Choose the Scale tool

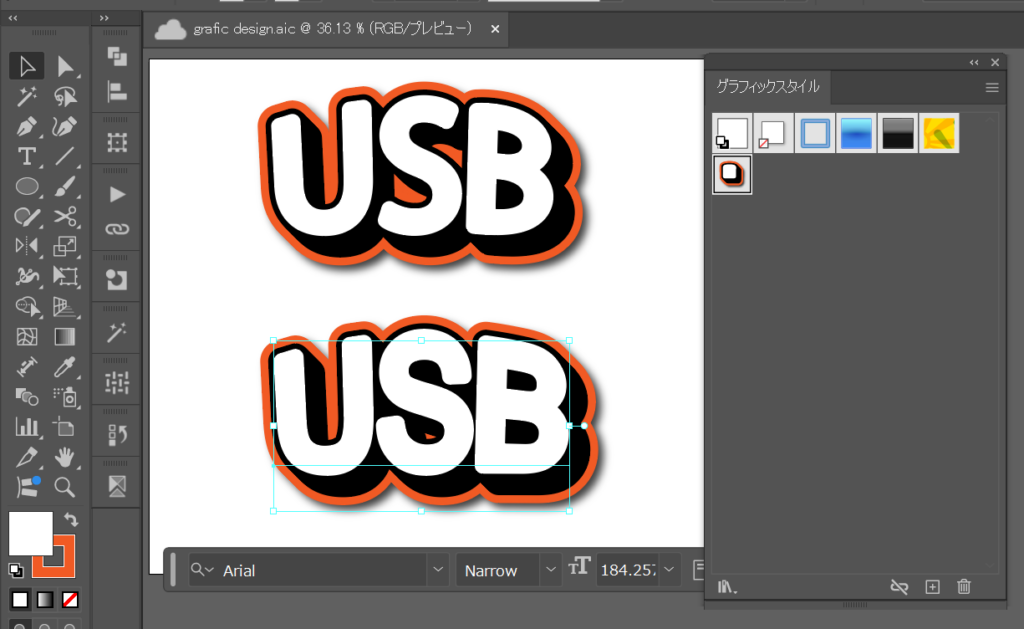(x=65, y=246)
